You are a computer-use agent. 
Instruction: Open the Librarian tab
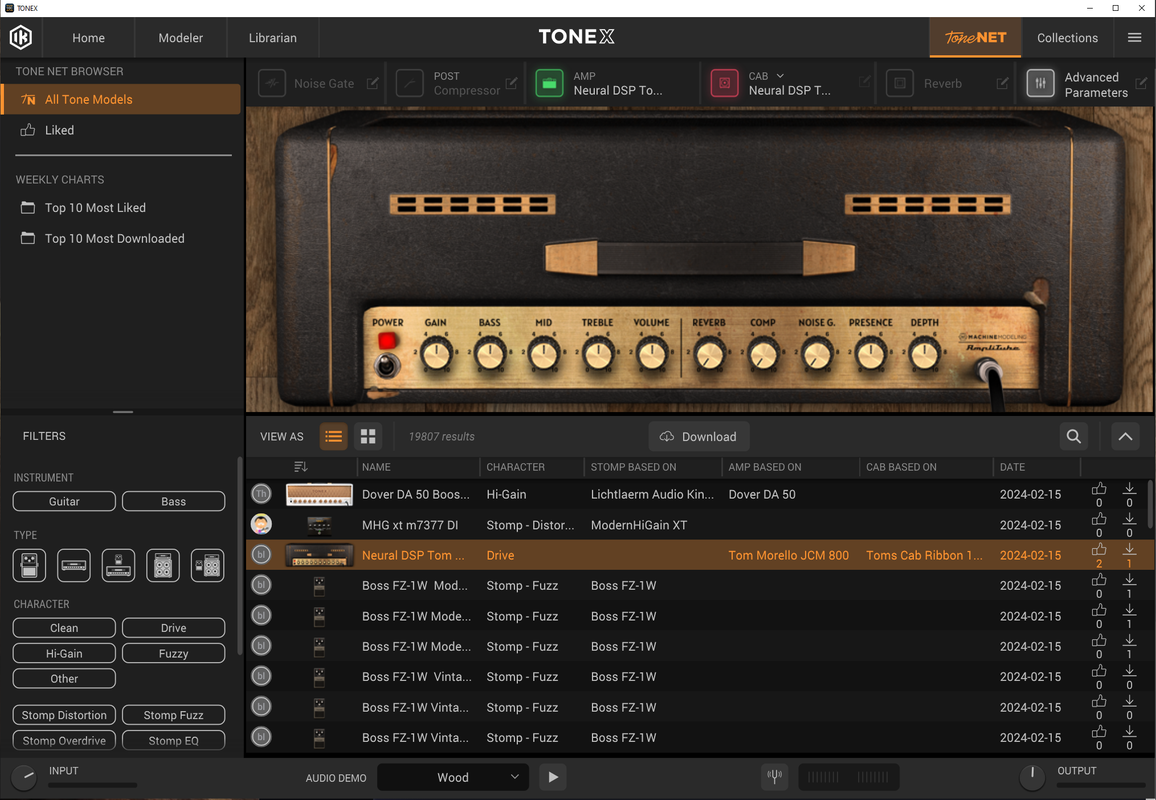273,38
